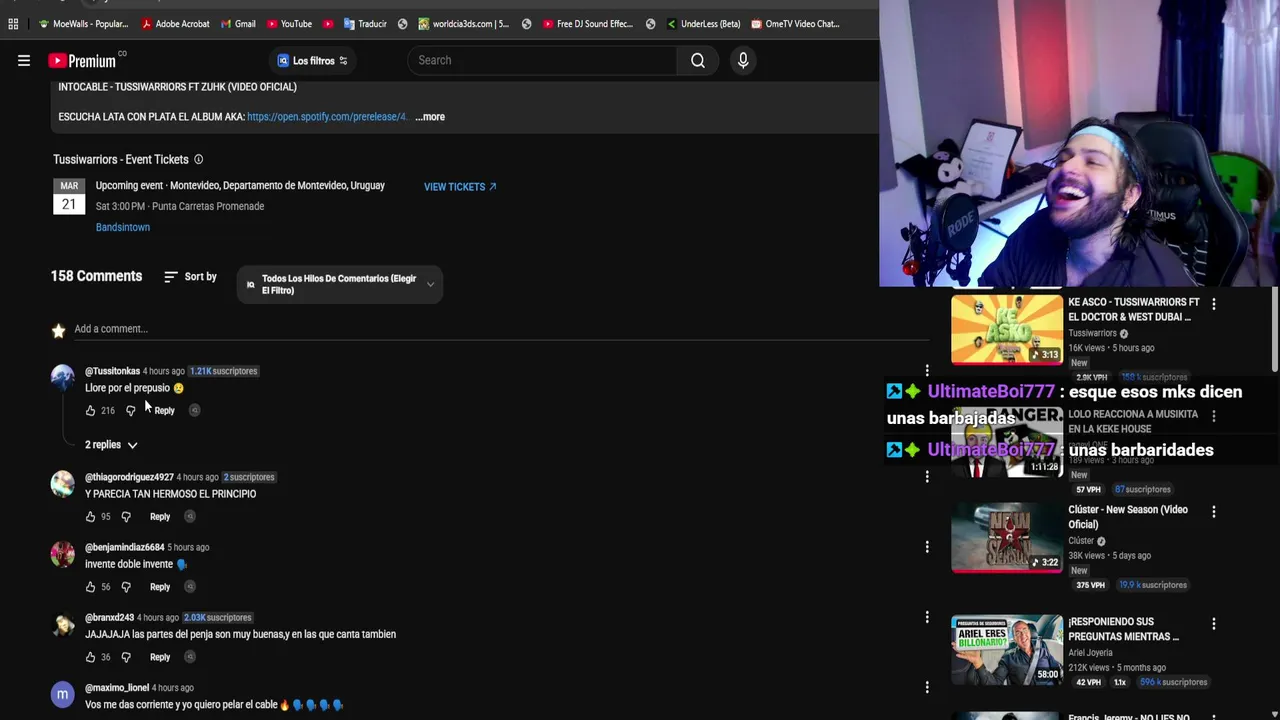1280x720 pixels.
Task: Click comment text 'Y PARECIA TAN HERMOSO EL PRINCIPIO'
Action: (x=170, y=494)
